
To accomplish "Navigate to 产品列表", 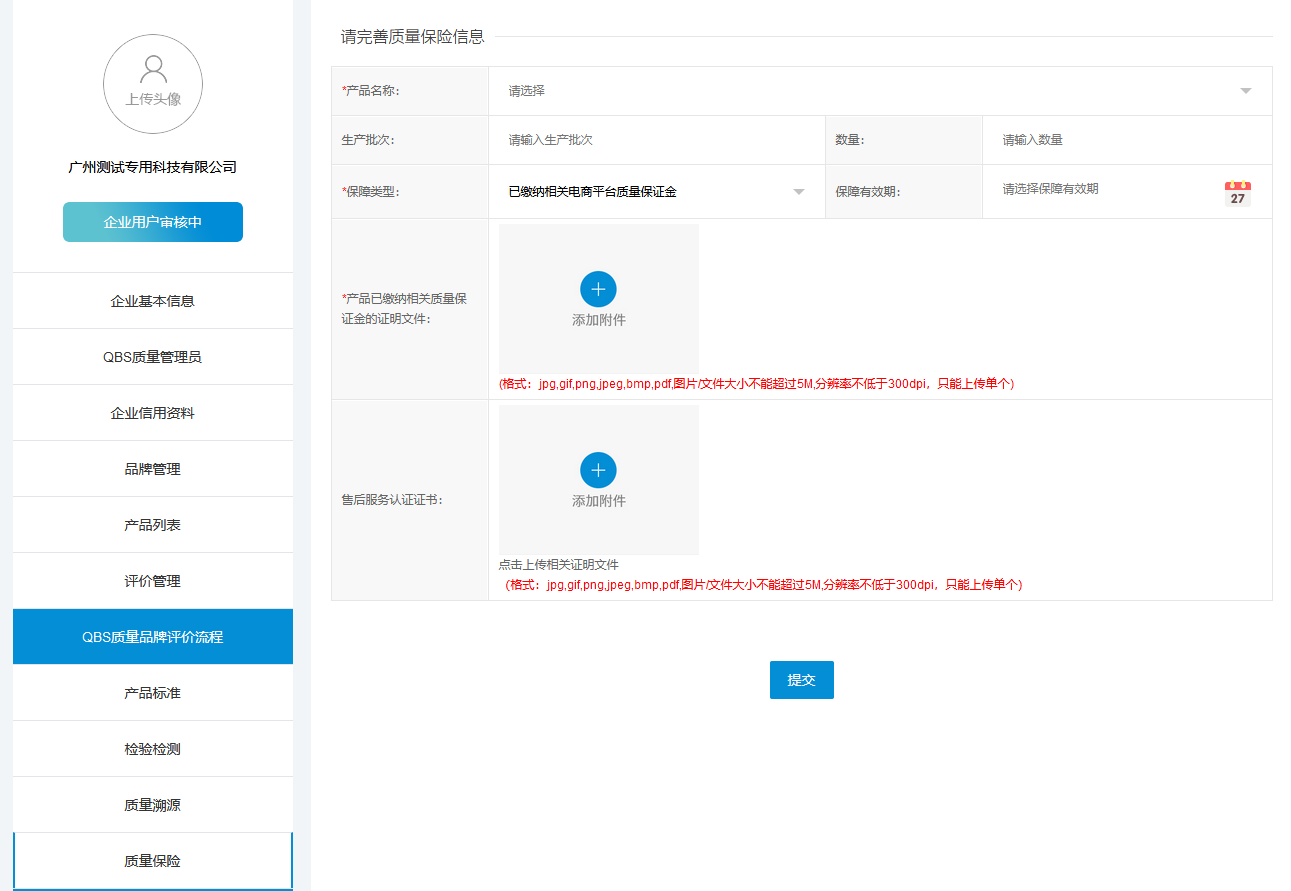I will coord(153,525).
